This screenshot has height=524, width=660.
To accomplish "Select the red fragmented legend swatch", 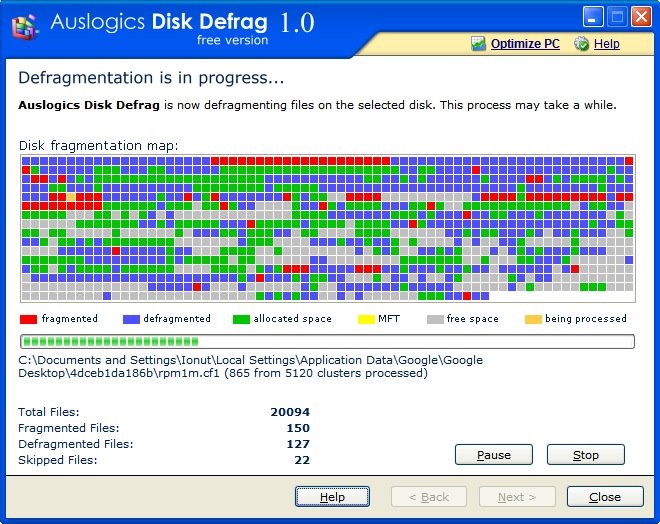I will pyautogui.click(x=28, y=319).
